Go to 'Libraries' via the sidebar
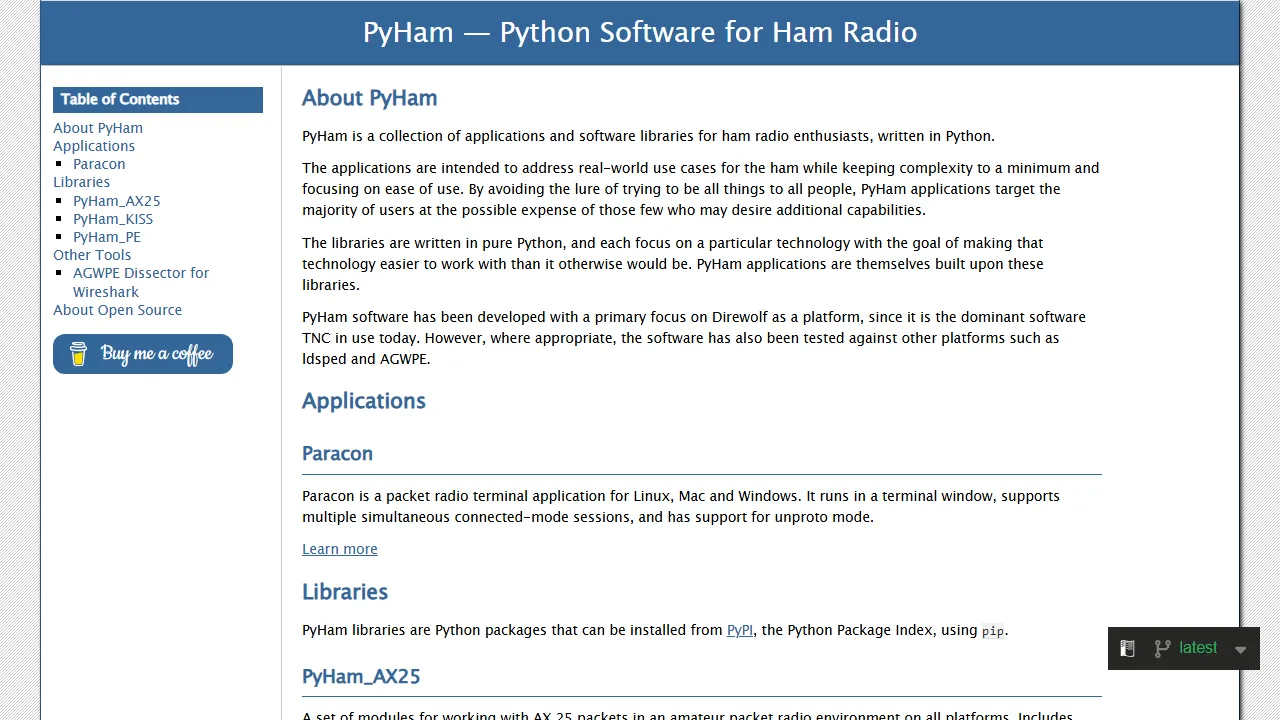 click(81, 182)
